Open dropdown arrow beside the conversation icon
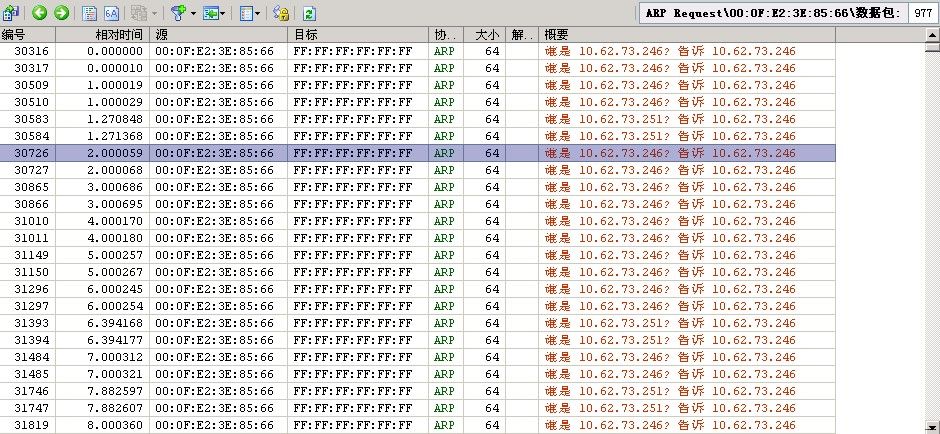The image size is (940, 434). 154,13
